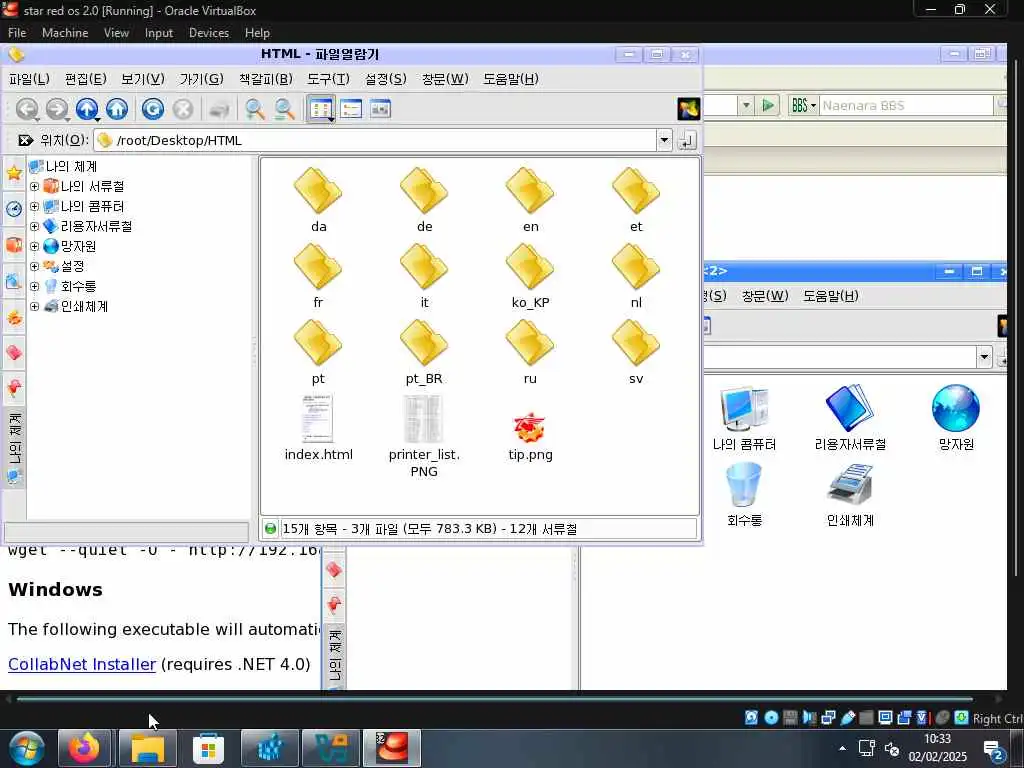1024x768 pixels.
Task: Open File Explorer from Windows taskbar
Action: [148, 748]
